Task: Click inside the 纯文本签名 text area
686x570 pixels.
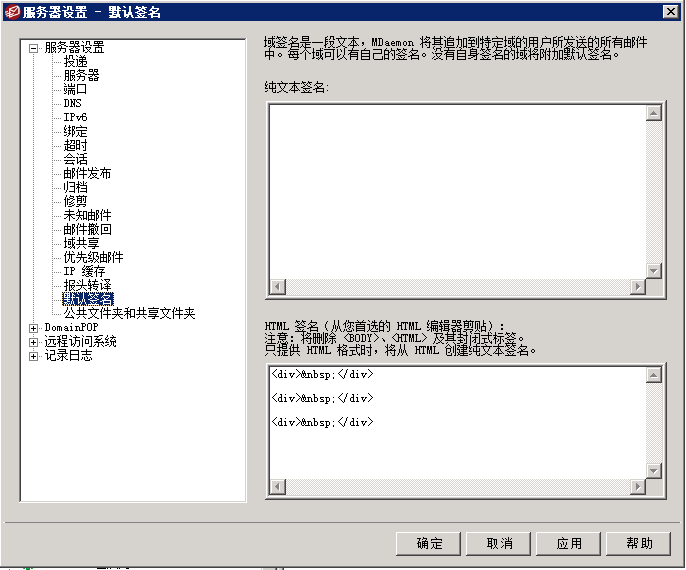Action: (x=455, y=190)
